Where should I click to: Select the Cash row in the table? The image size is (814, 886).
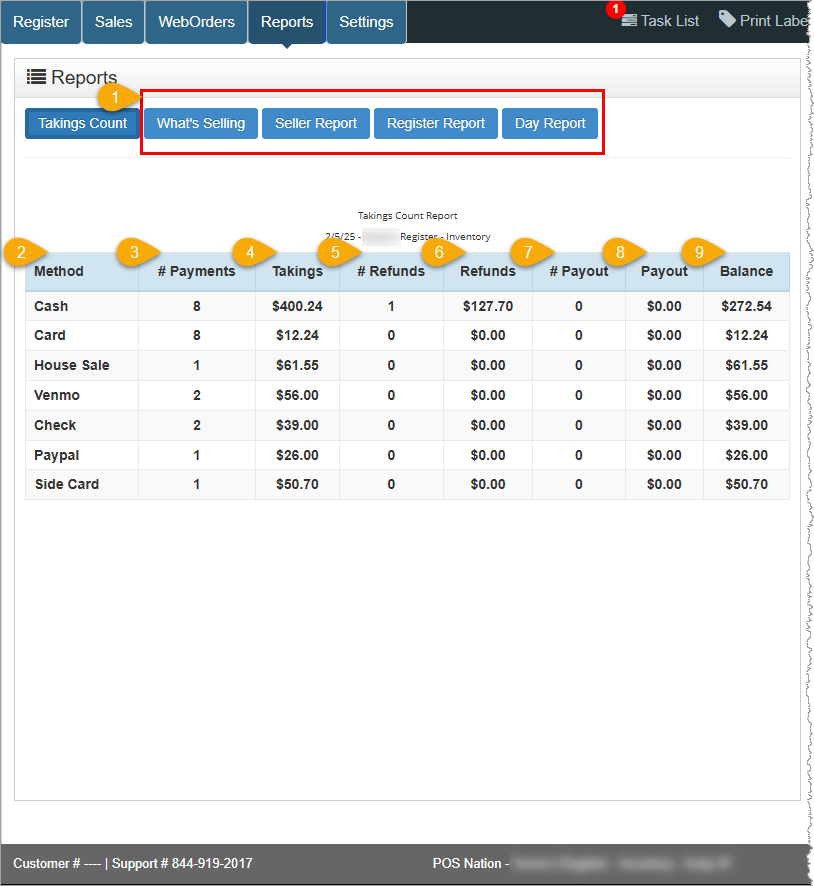click(x=51, y=306)
